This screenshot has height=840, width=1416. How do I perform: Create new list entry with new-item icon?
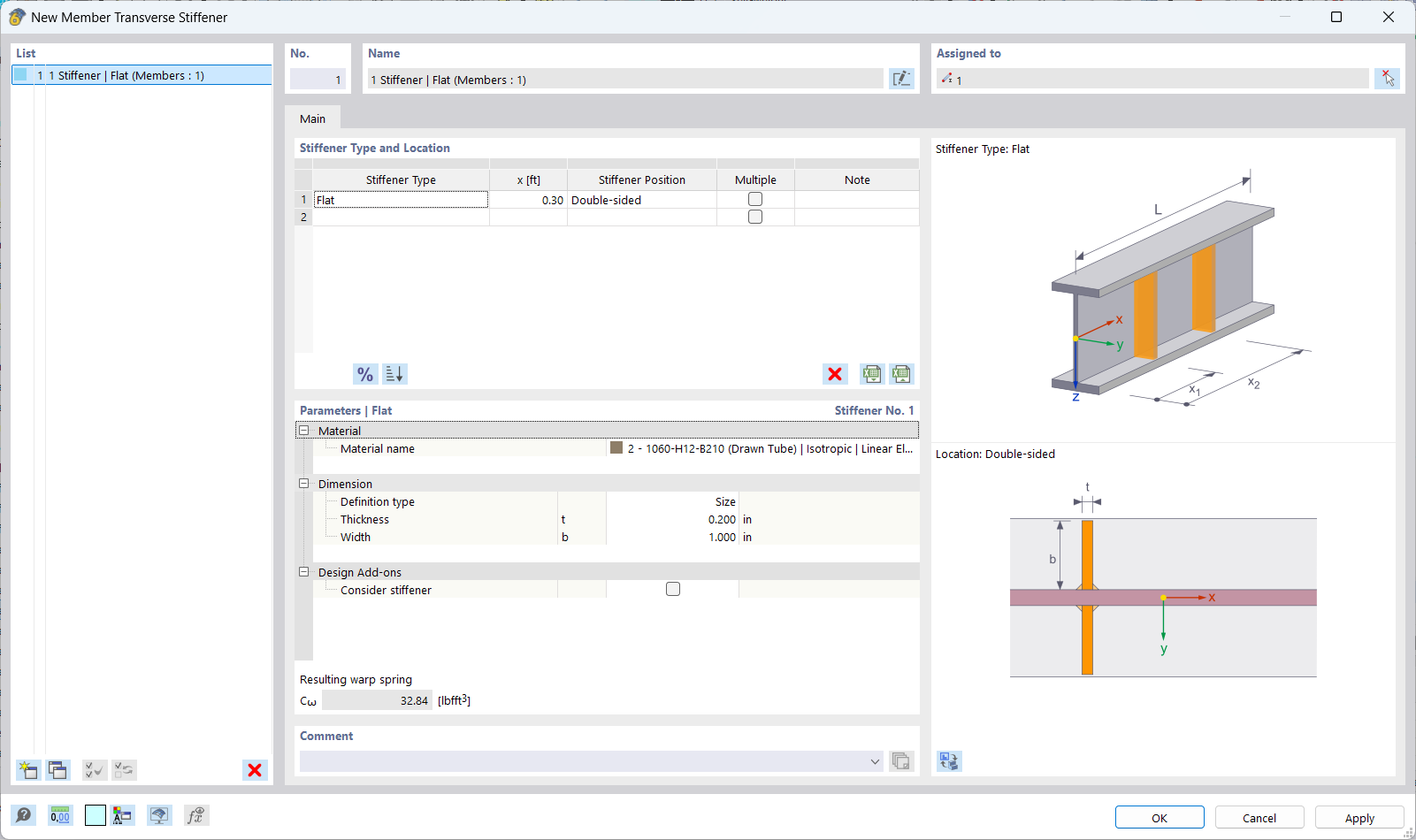(27, 770)
